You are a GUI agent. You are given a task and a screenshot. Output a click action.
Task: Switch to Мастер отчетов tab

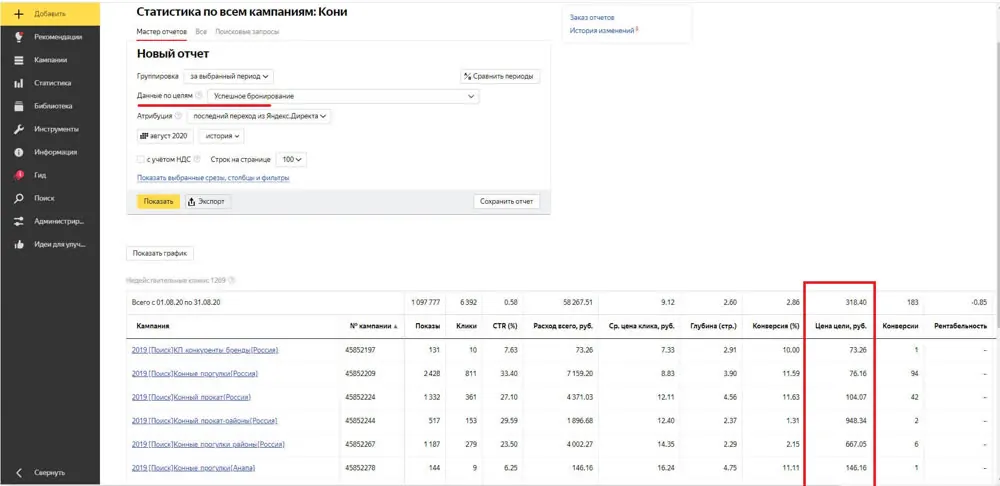click(161, 31)
